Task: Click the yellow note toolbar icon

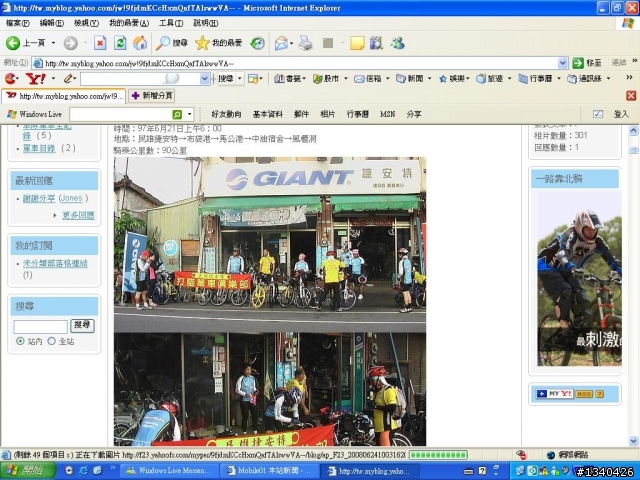Action: [x=357, y=43]
